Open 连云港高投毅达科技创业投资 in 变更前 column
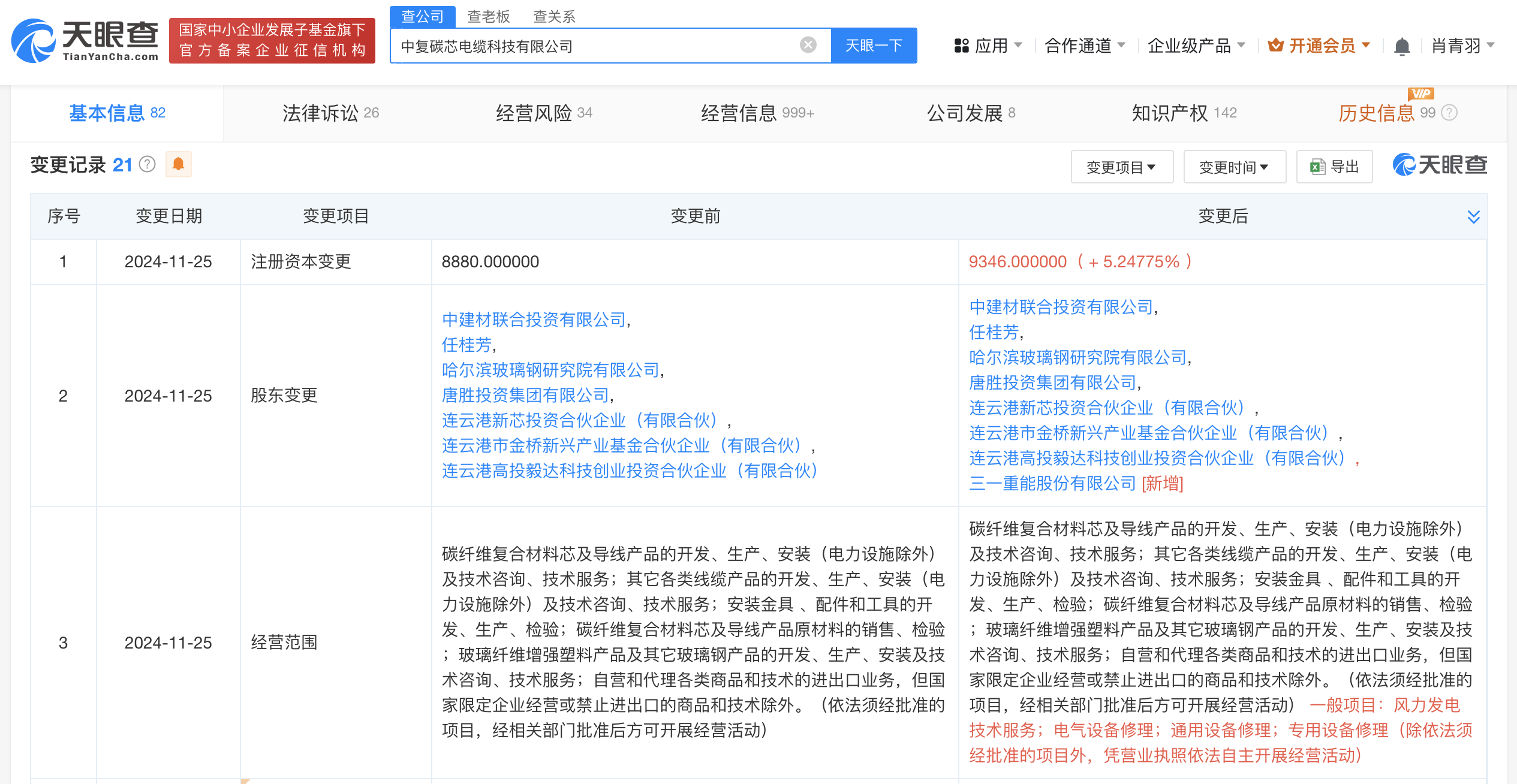This screenshot has height=784, width=1517. pos(630,471)
